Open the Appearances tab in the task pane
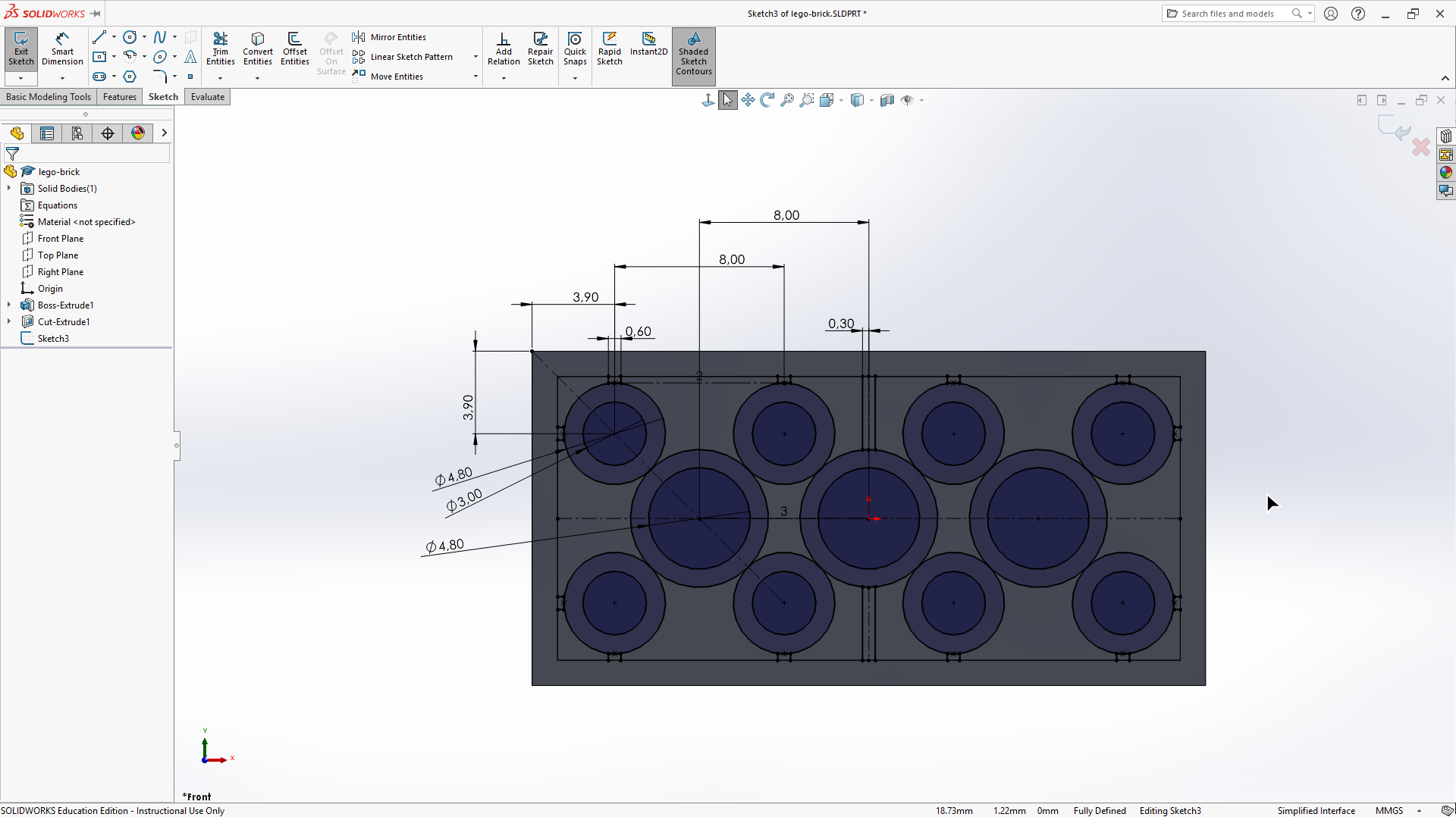Viewport: 1456px width, 817px height. point(1446,173)
